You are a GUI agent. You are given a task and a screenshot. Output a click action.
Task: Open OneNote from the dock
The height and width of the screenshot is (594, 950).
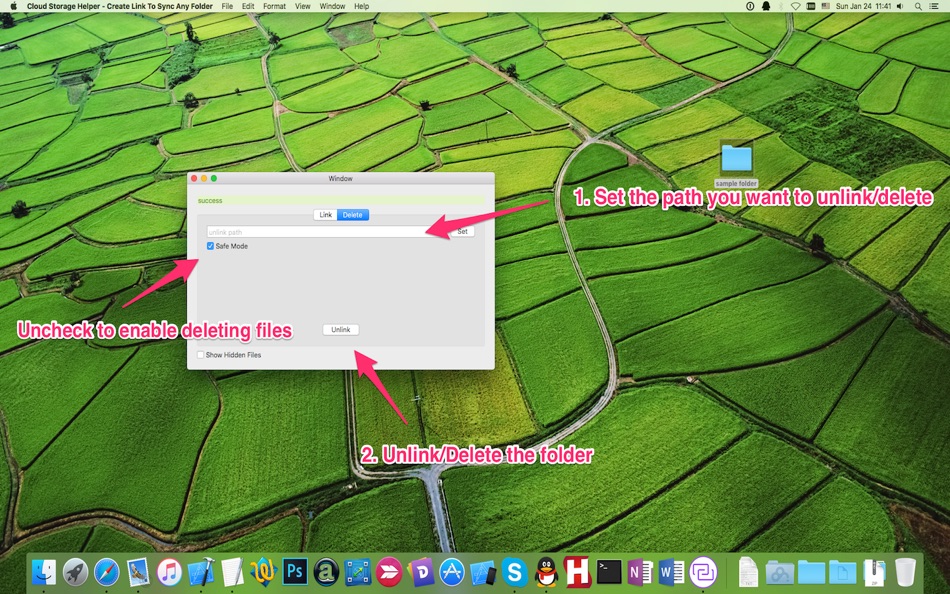[x=640, y=572]
